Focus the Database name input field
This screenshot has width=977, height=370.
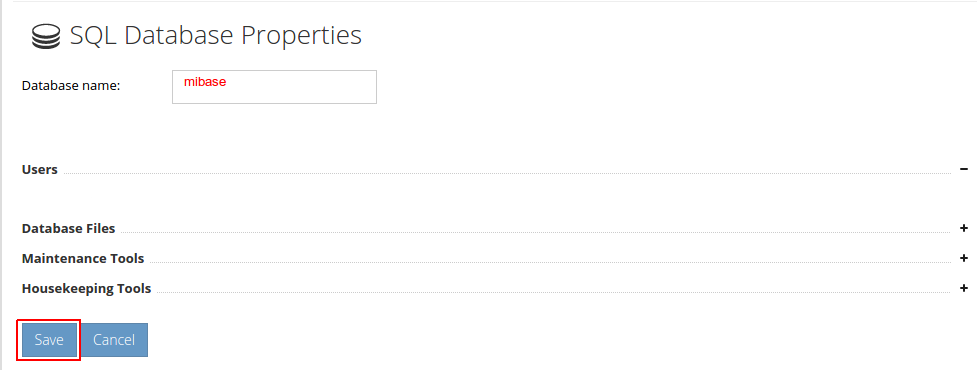point(274,87)
